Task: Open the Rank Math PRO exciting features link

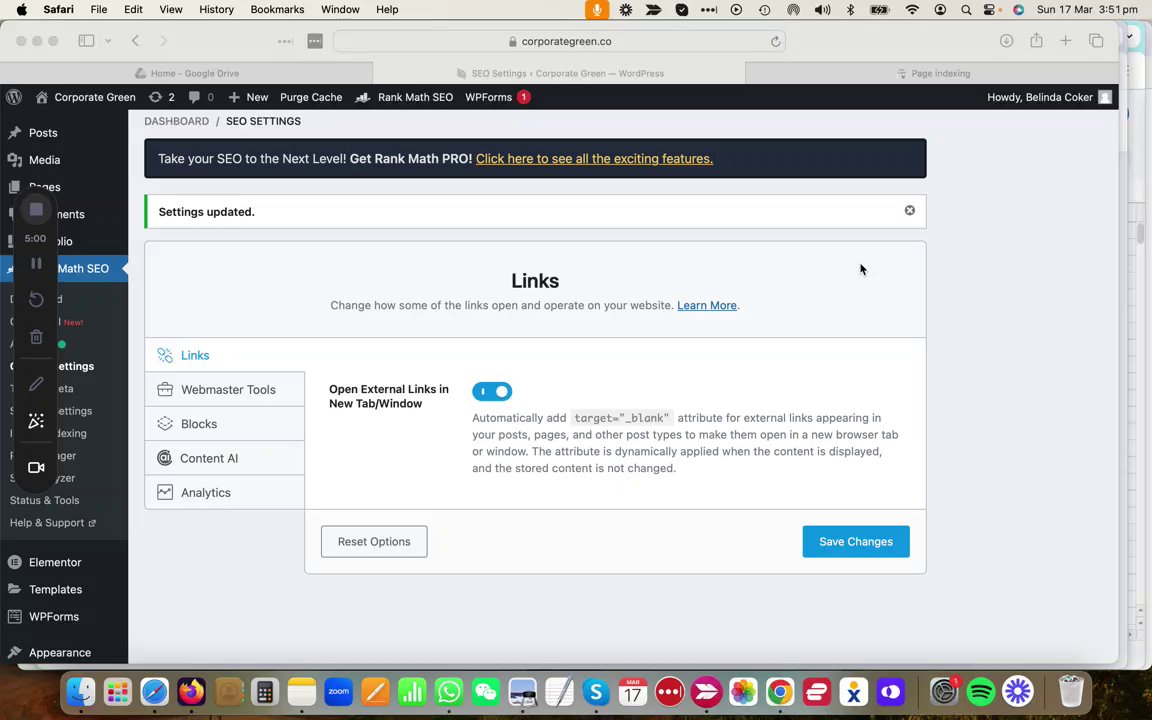Action: pos(594,159)
